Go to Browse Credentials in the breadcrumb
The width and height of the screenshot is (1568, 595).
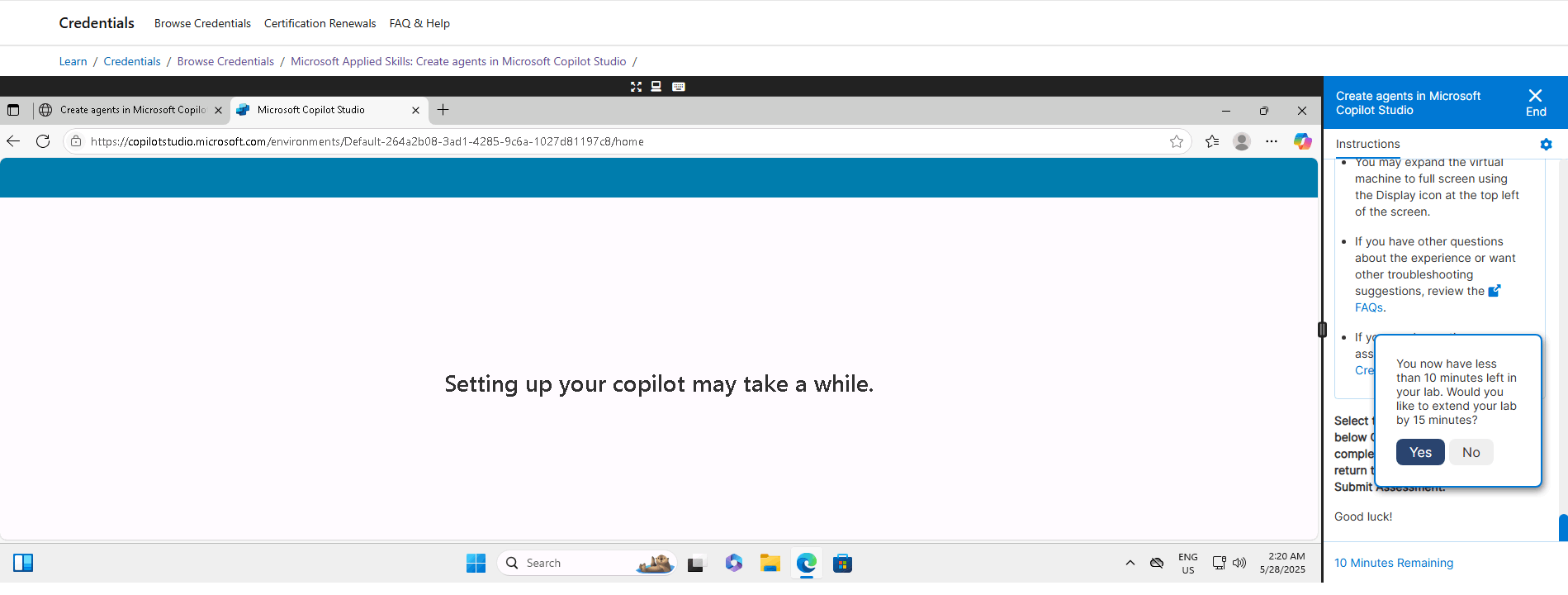pos(225,61)
